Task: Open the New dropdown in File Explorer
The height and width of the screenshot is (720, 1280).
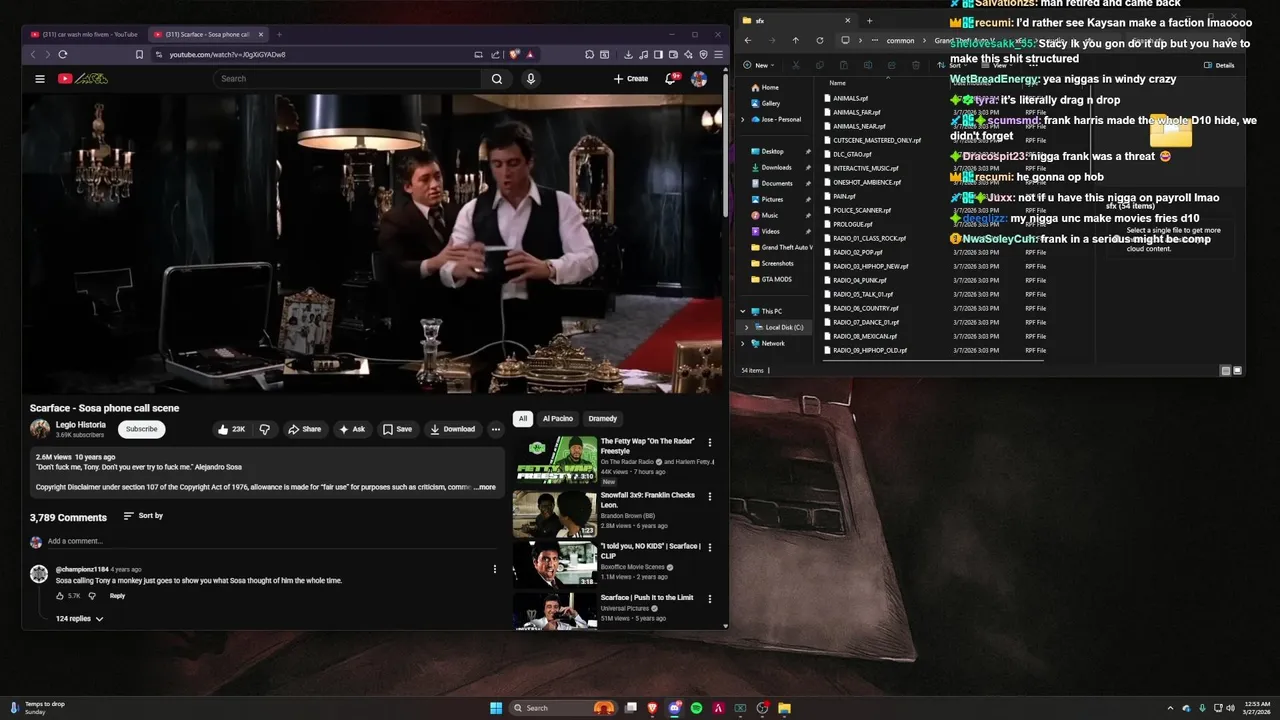Action: click(x=759, y=65)
